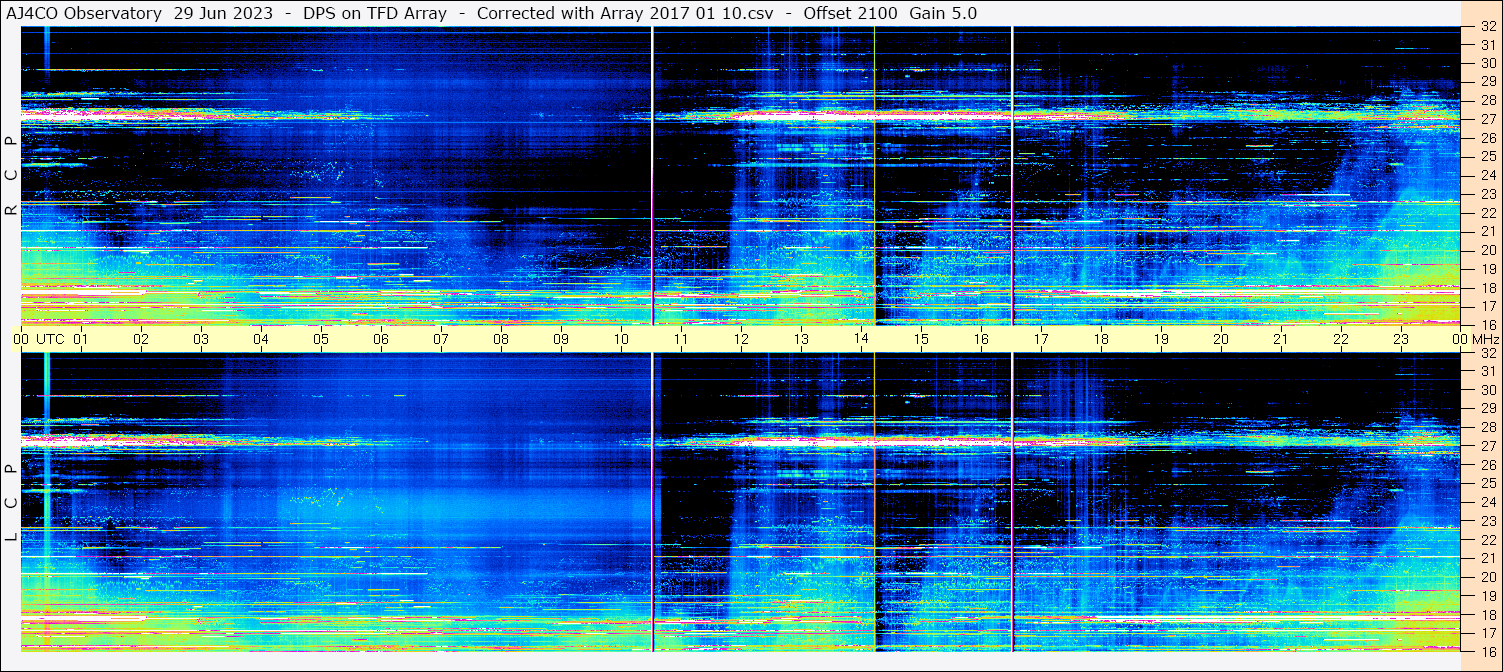Screen dimensions: 1503x672
Task: Click '31' frequency label on LCP panel
Action: click(1488, 371)
